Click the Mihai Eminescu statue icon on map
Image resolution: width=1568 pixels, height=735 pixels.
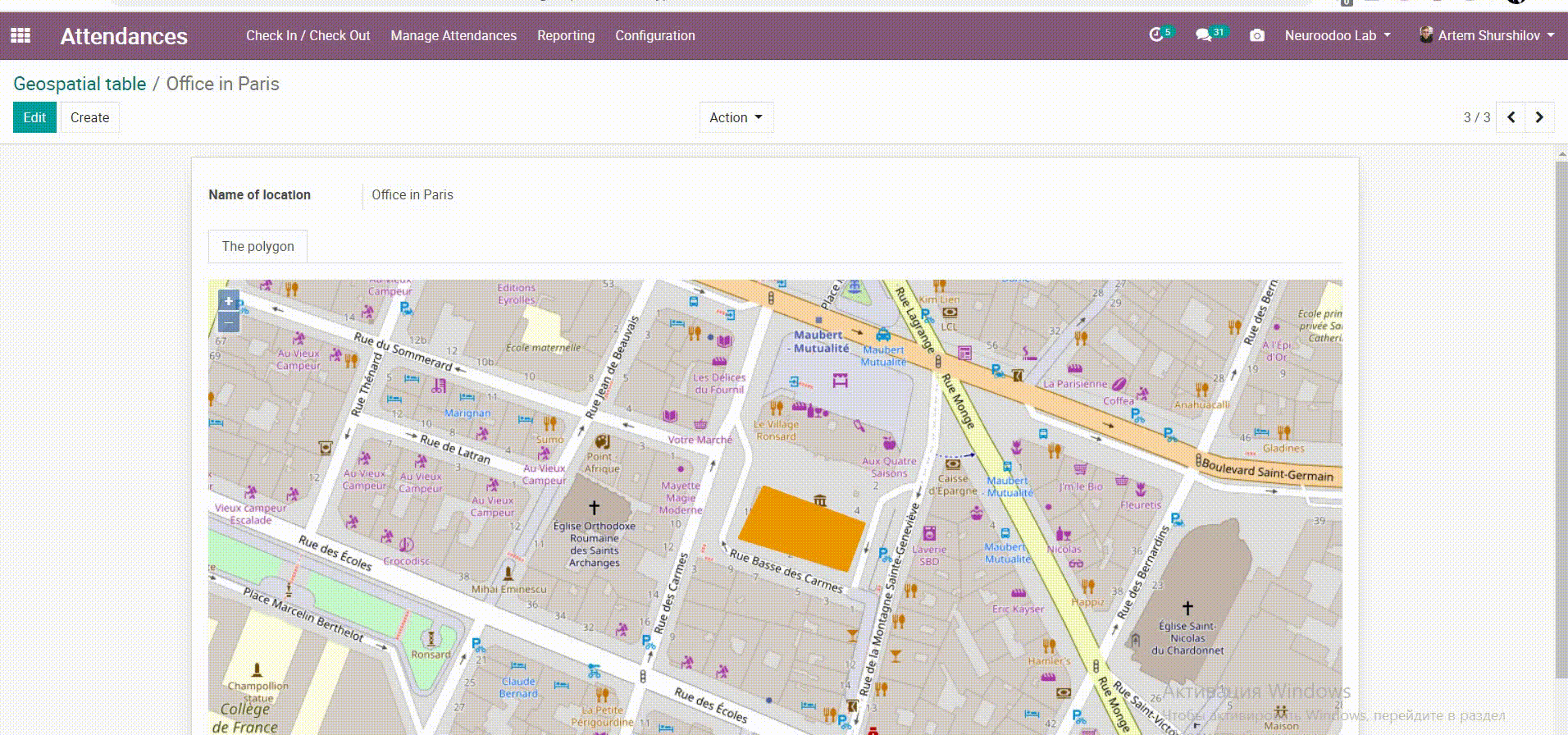(508, 573)
